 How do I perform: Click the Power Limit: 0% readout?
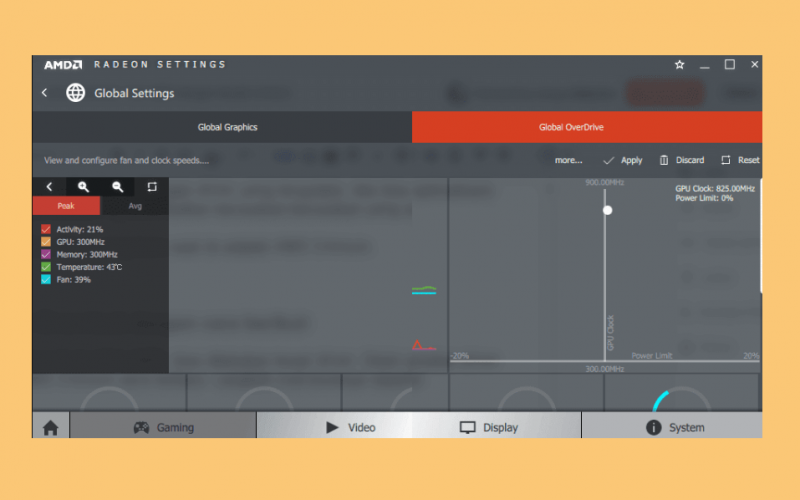[704, 198]
